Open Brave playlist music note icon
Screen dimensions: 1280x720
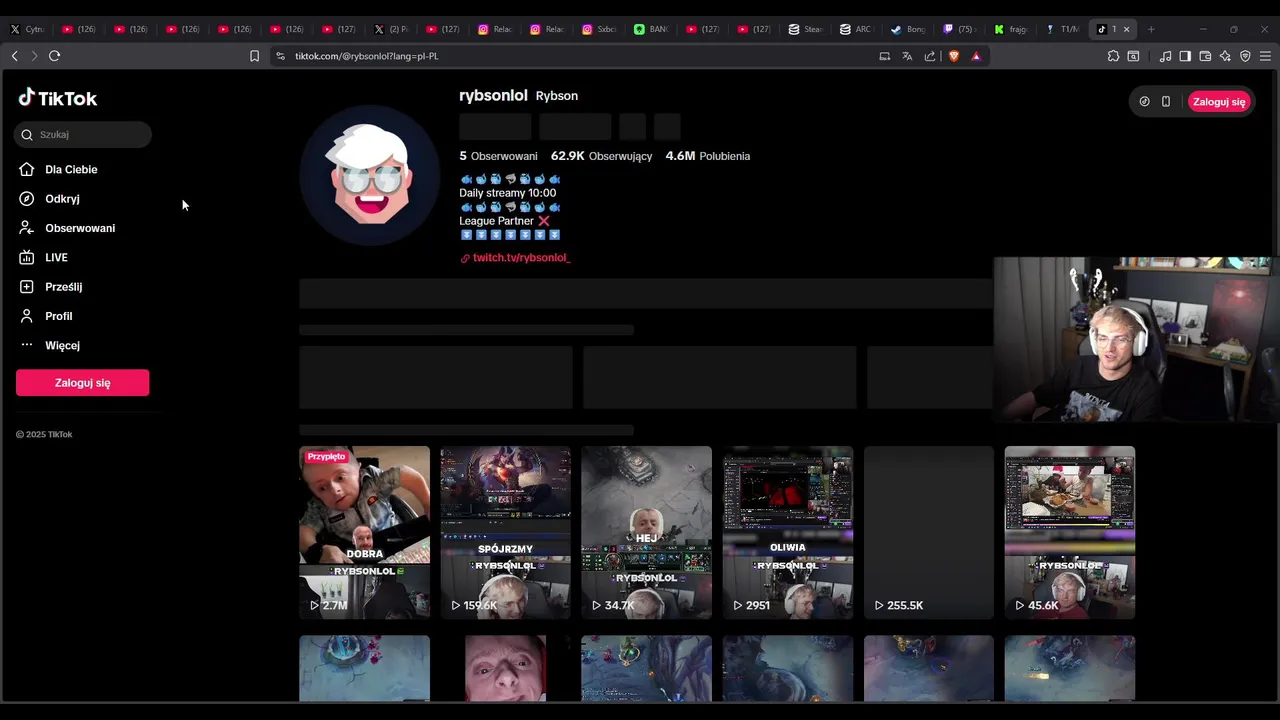[x=1165, y=56]
